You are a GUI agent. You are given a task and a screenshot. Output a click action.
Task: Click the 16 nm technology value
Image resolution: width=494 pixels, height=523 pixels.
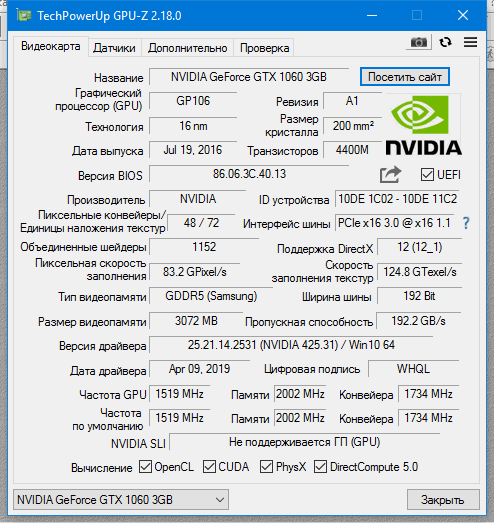pyautogui.click(x=193, y=126)
